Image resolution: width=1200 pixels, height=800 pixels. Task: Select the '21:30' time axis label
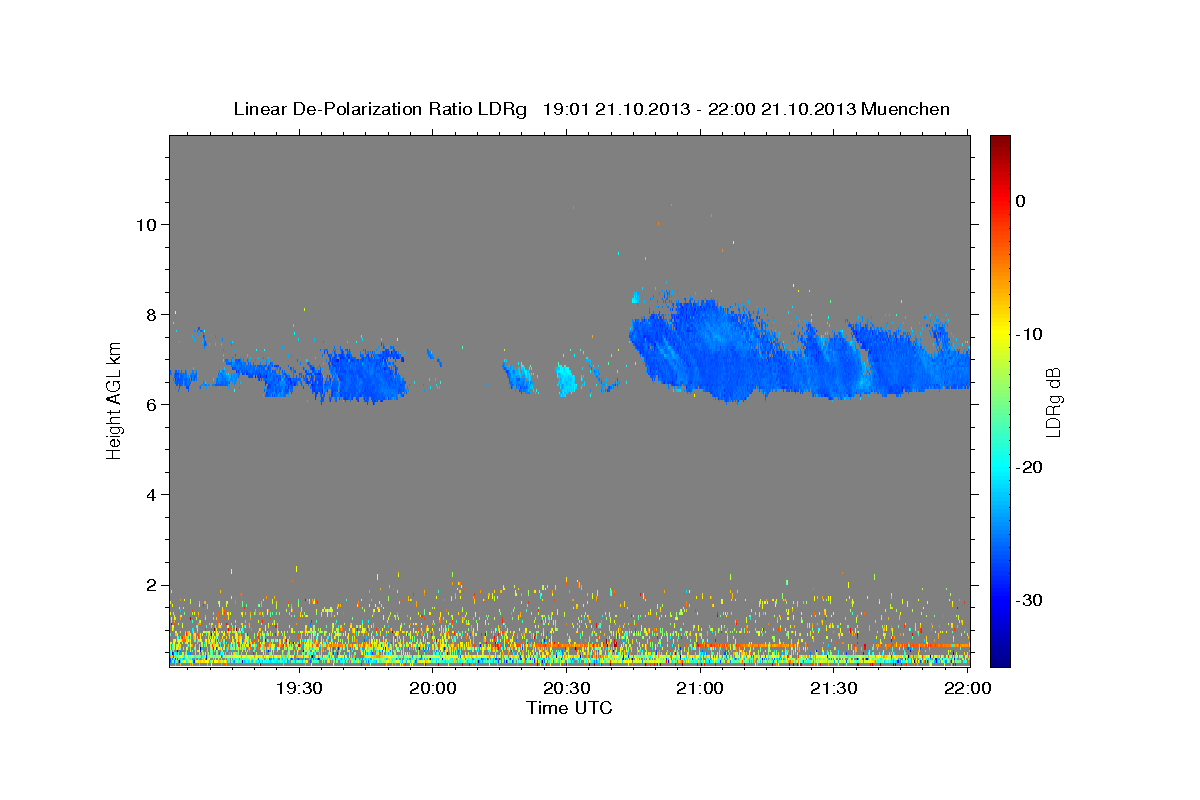pos(833,689)
